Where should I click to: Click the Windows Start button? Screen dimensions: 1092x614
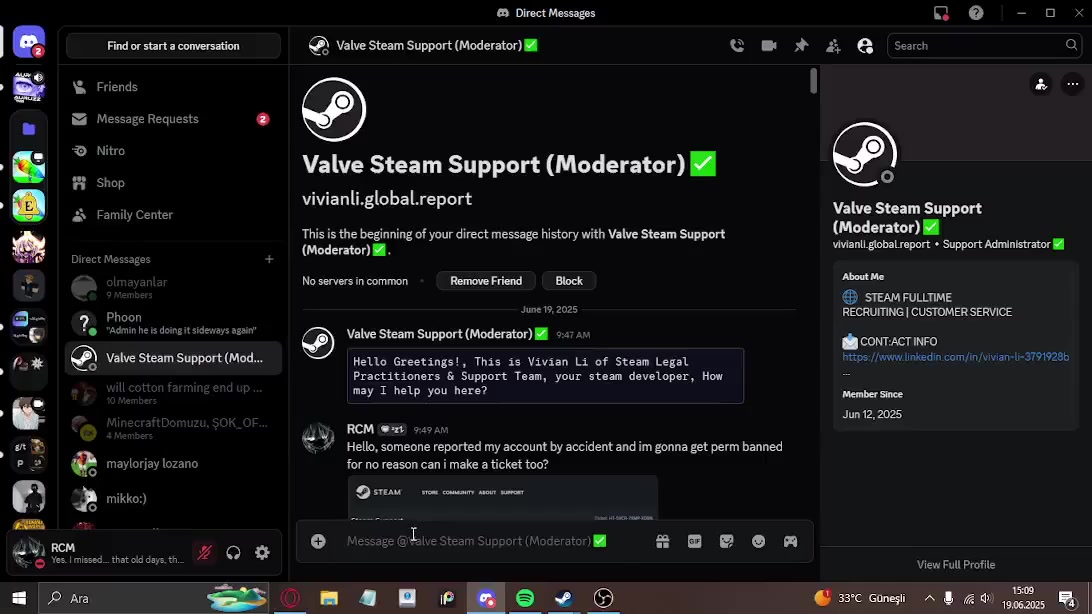coord(19,598)
